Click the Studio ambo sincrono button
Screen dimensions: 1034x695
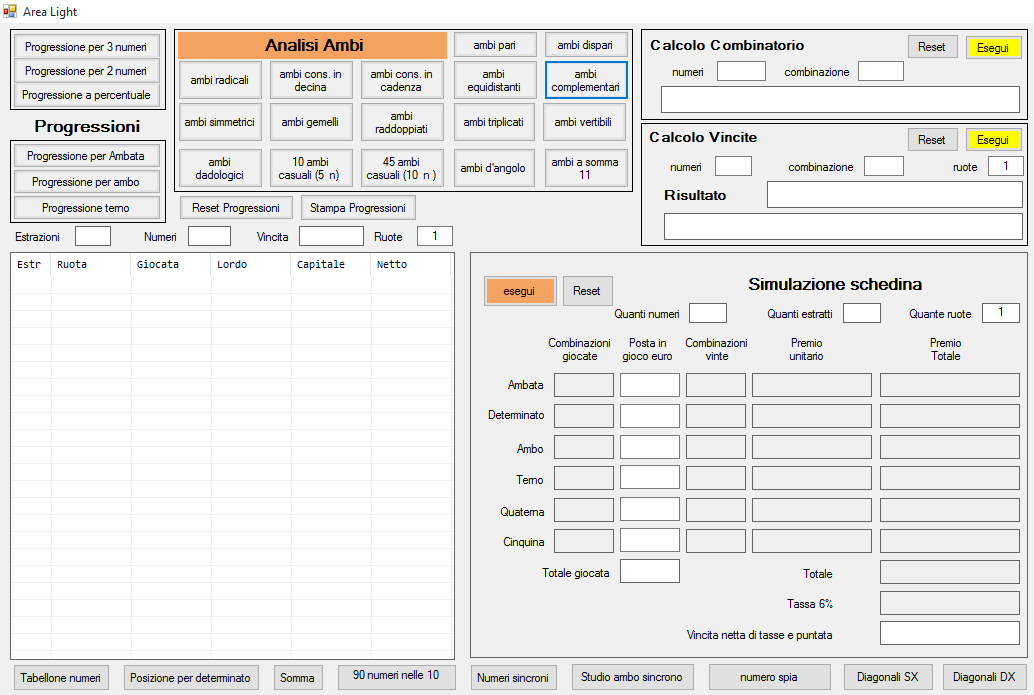tap(632, 677)
